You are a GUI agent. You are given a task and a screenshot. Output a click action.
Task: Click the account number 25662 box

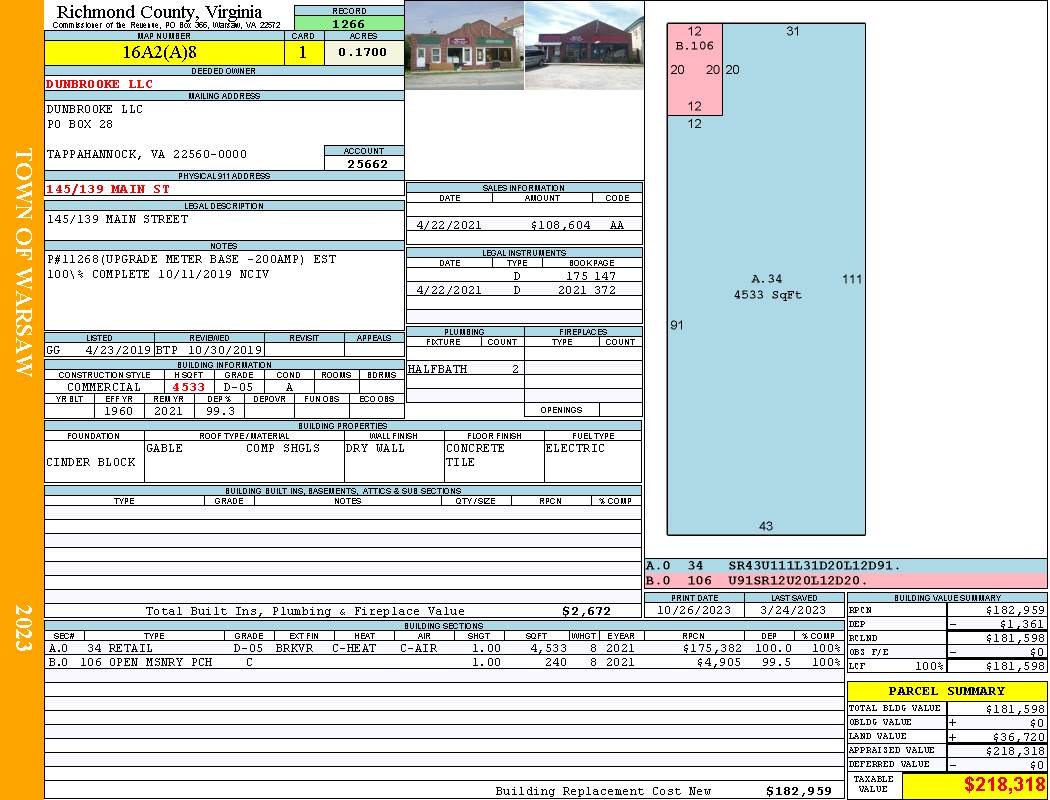364,163
